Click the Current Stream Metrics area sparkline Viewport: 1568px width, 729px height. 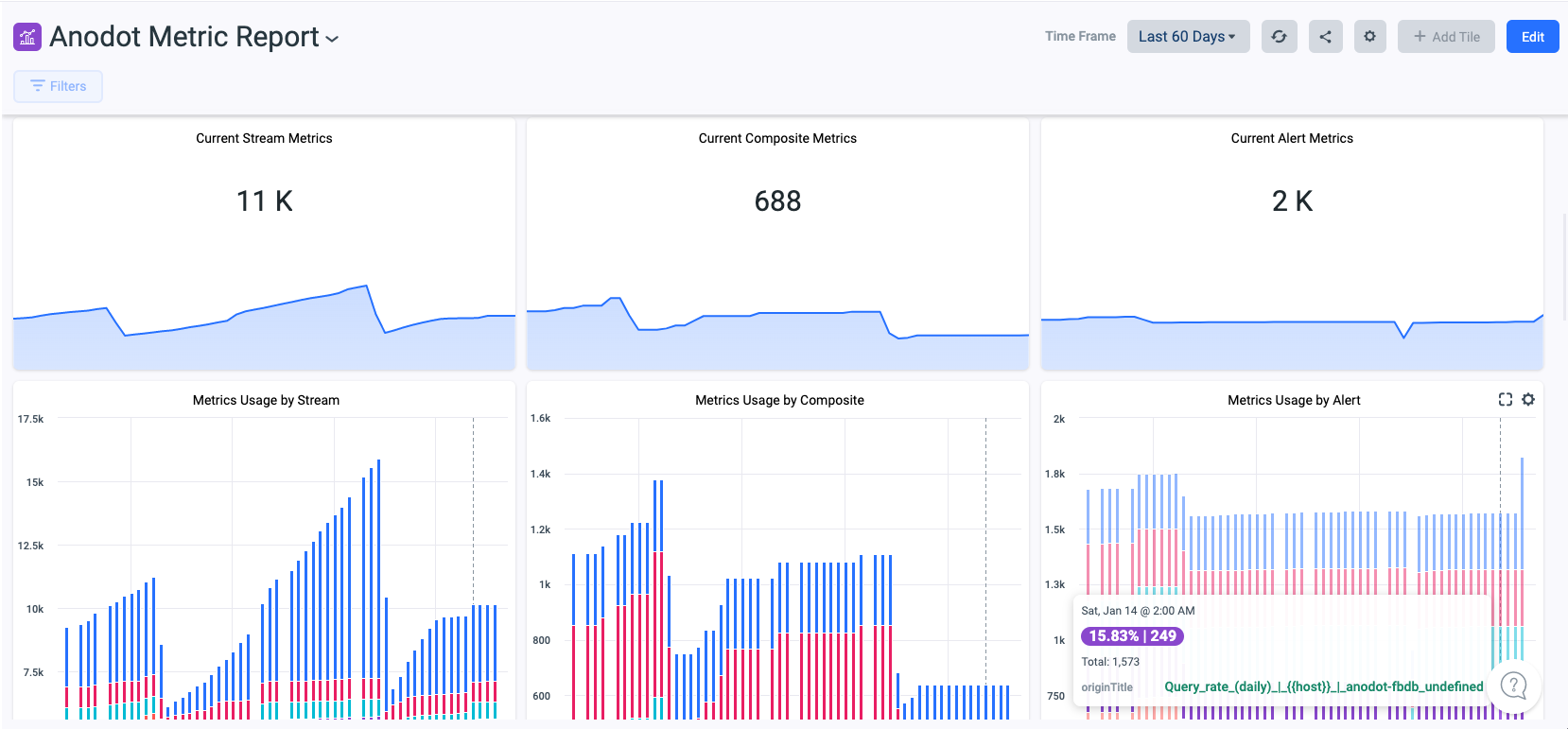pos(264,328)
